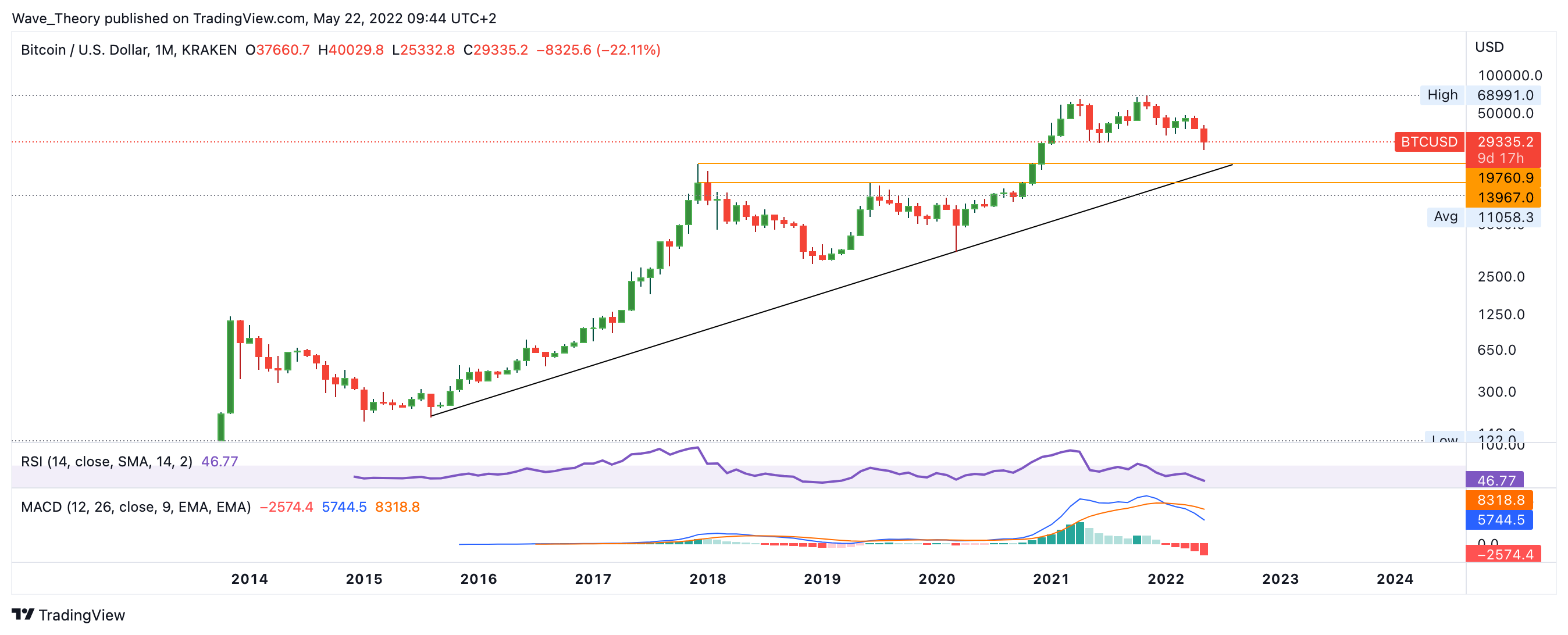Click the 9d 17h countdown label

pos(1500,158)
